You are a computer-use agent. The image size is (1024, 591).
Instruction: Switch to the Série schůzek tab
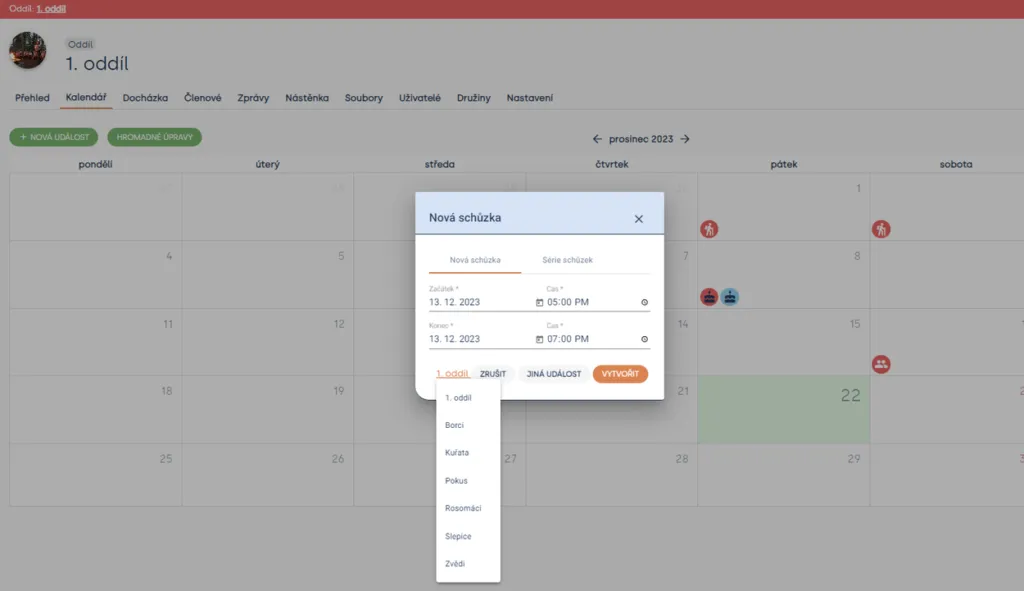(568, 260)
